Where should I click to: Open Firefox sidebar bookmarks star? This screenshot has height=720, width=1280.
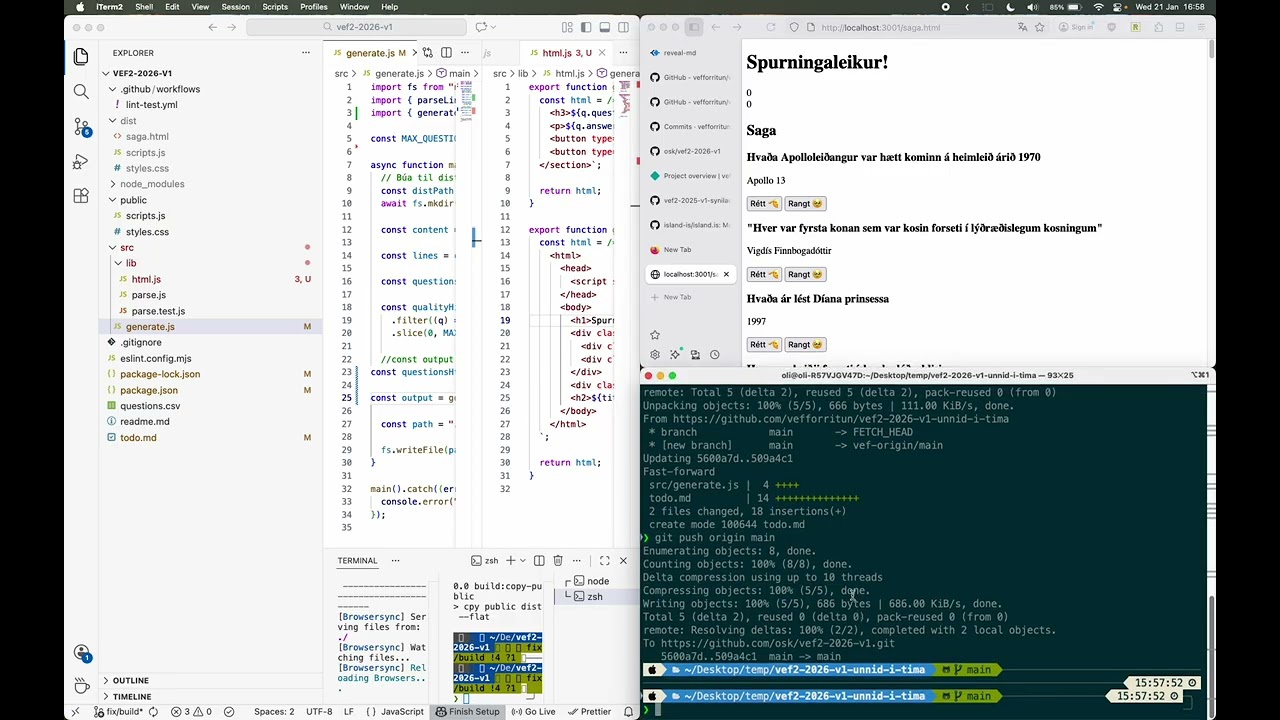coord(655,335)
